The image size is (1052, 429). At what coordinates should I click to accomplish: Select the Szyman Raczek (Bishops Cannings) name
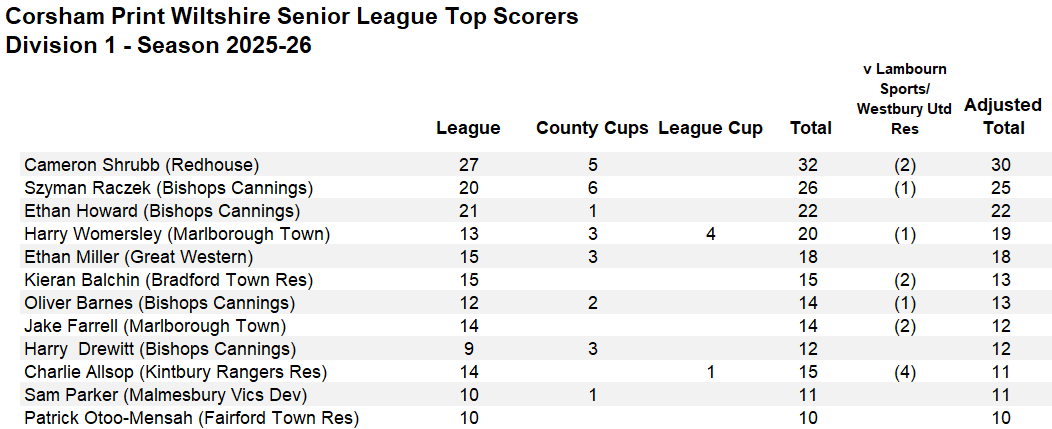coord(168,187)
